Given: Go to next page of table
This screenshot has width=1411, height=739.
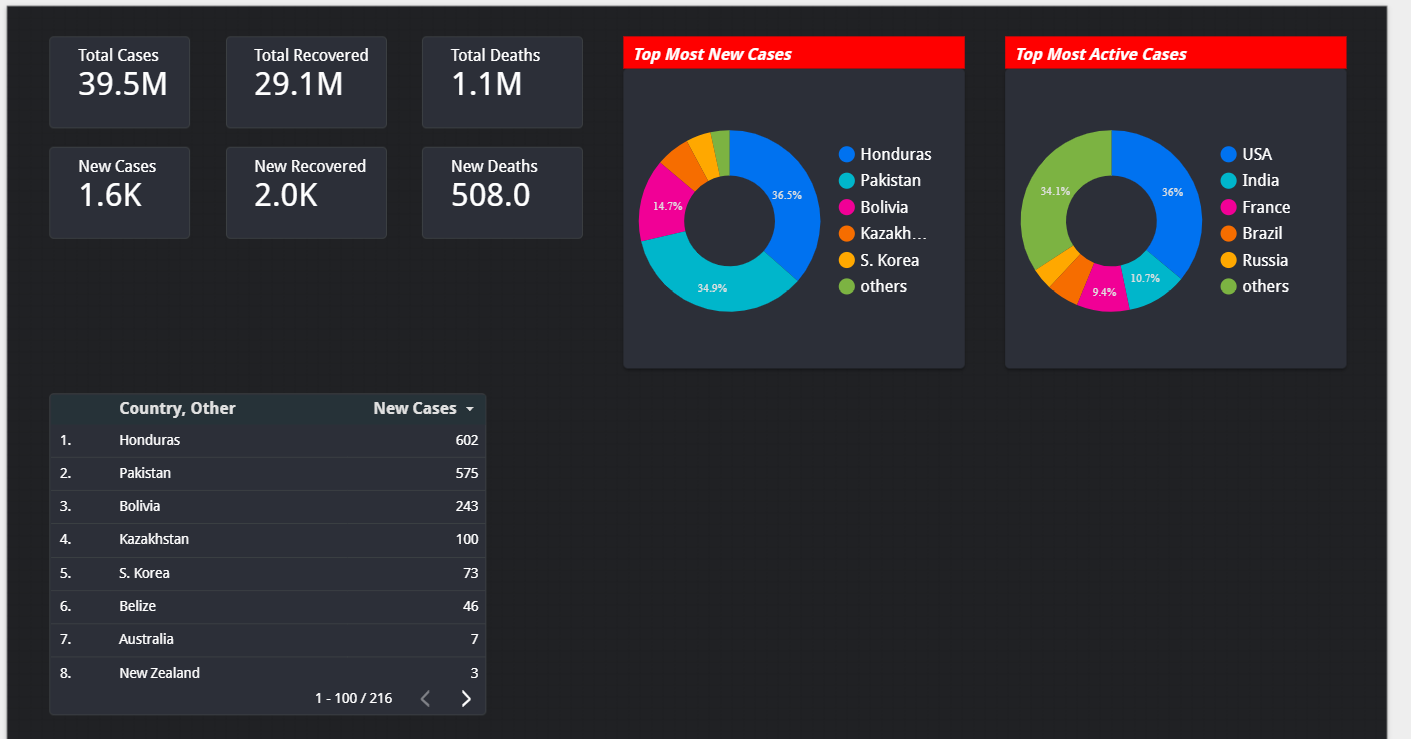Looking at the screenshot, I should coord(466,698).
